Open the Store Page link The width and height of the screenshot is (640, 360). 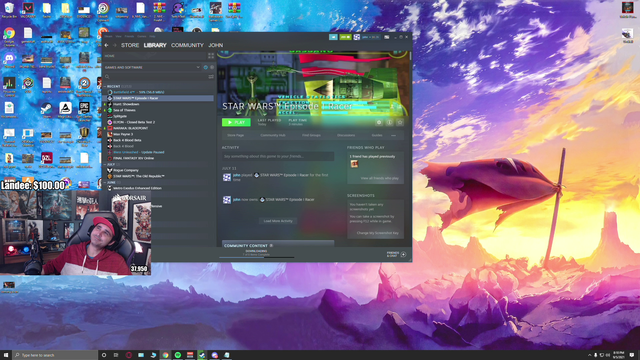click(x=236, y=135)
